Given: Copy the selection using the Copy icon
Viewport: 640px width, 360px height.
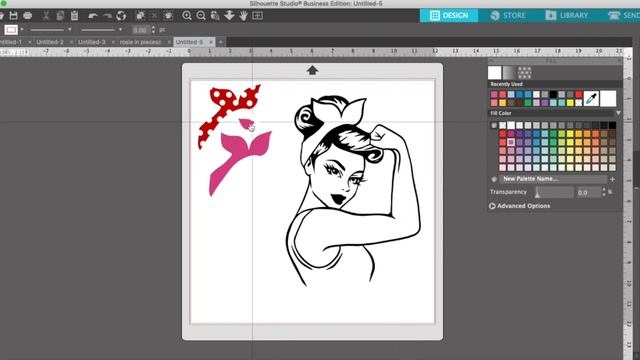Looking at the screenshot, I should 60,16.
